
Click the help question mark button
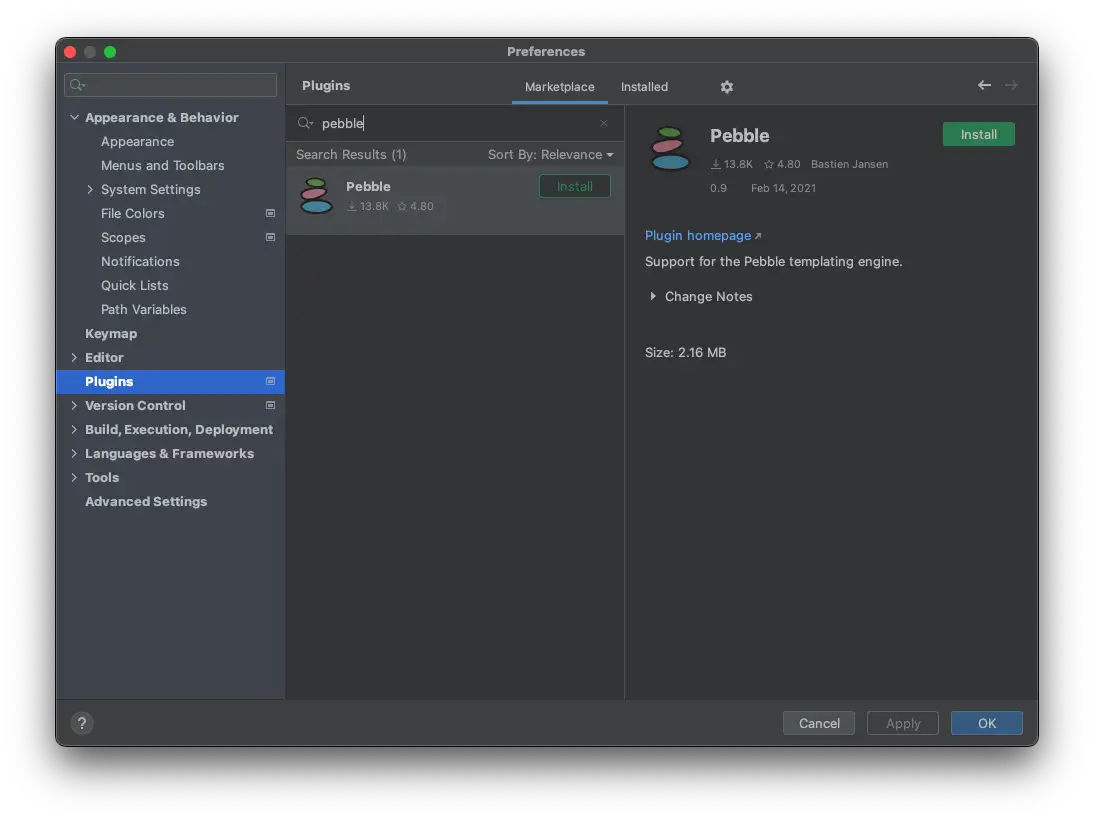(x=82, y=723)
